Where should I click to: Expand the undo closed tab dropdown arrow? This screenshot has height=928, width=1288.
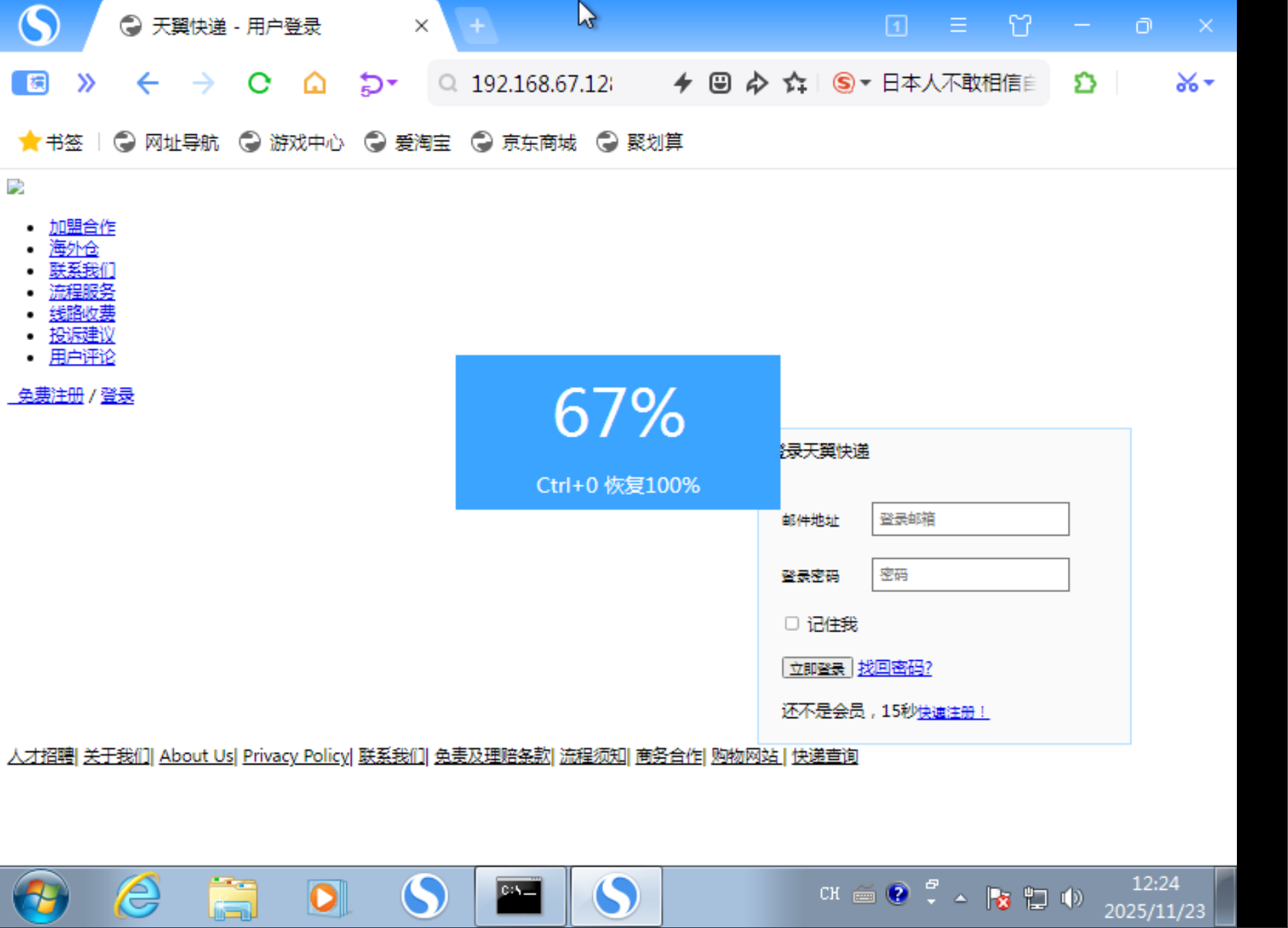coord(392,83)
